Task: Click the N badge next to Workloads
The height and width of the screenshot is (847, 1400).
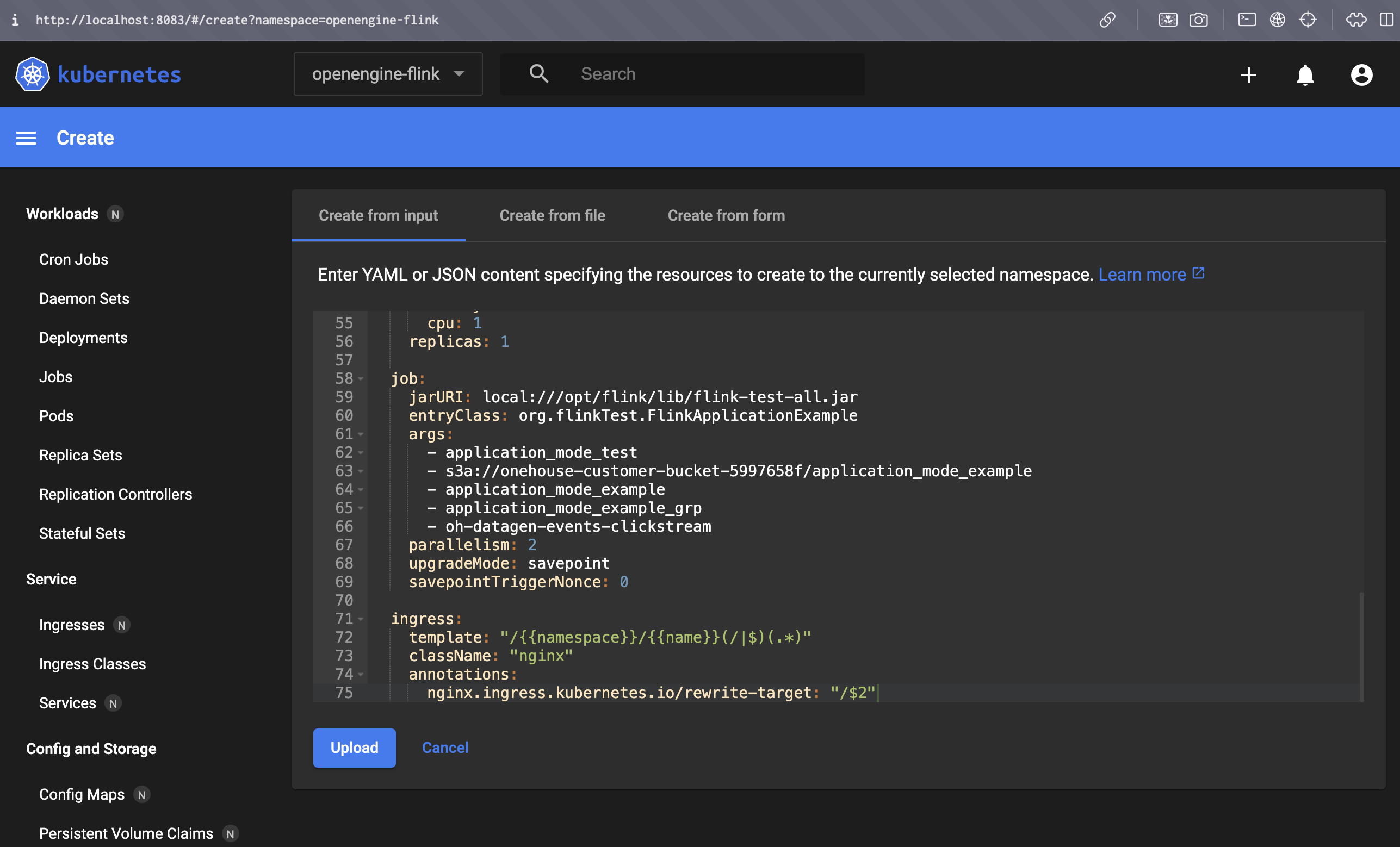Action: [x=115, y=214]
